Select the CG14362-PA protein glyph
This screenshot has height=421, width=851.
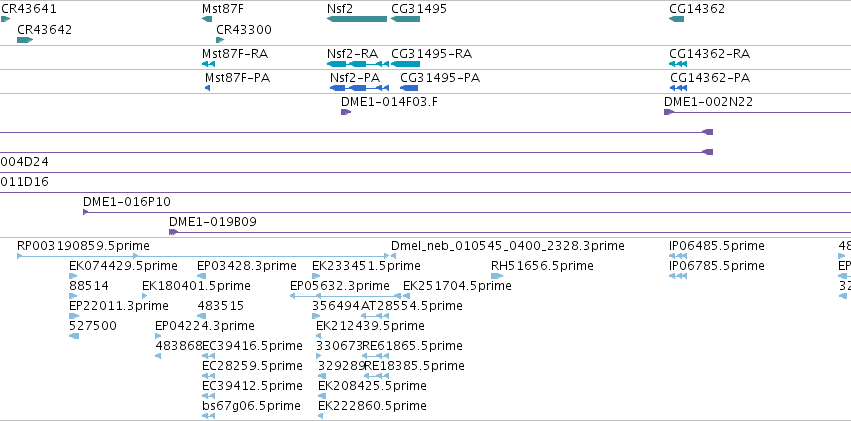(x=678, y=88)
